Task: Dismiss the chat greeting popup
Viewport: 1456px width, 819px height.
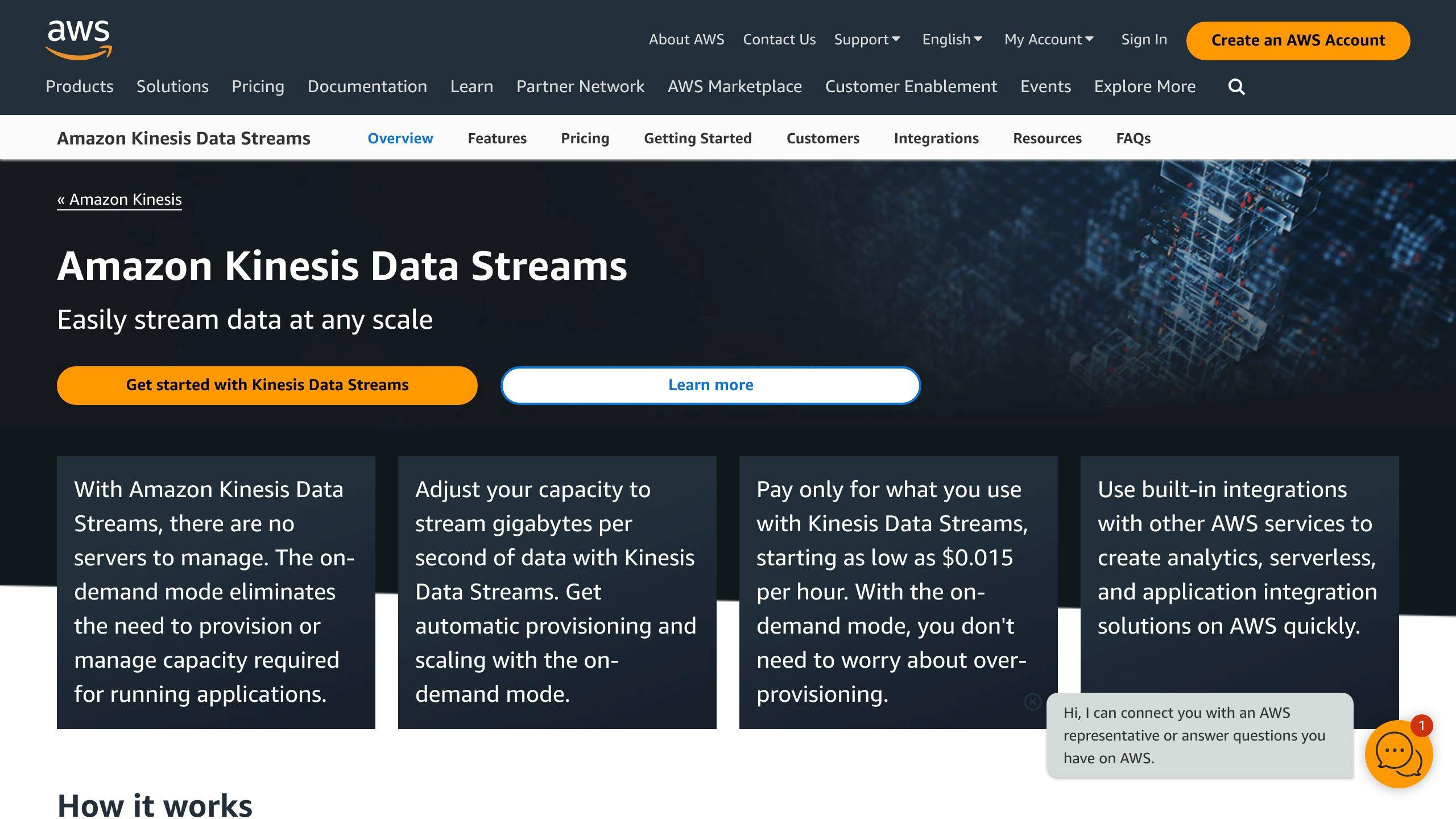Action: [x=1032, y=702]
